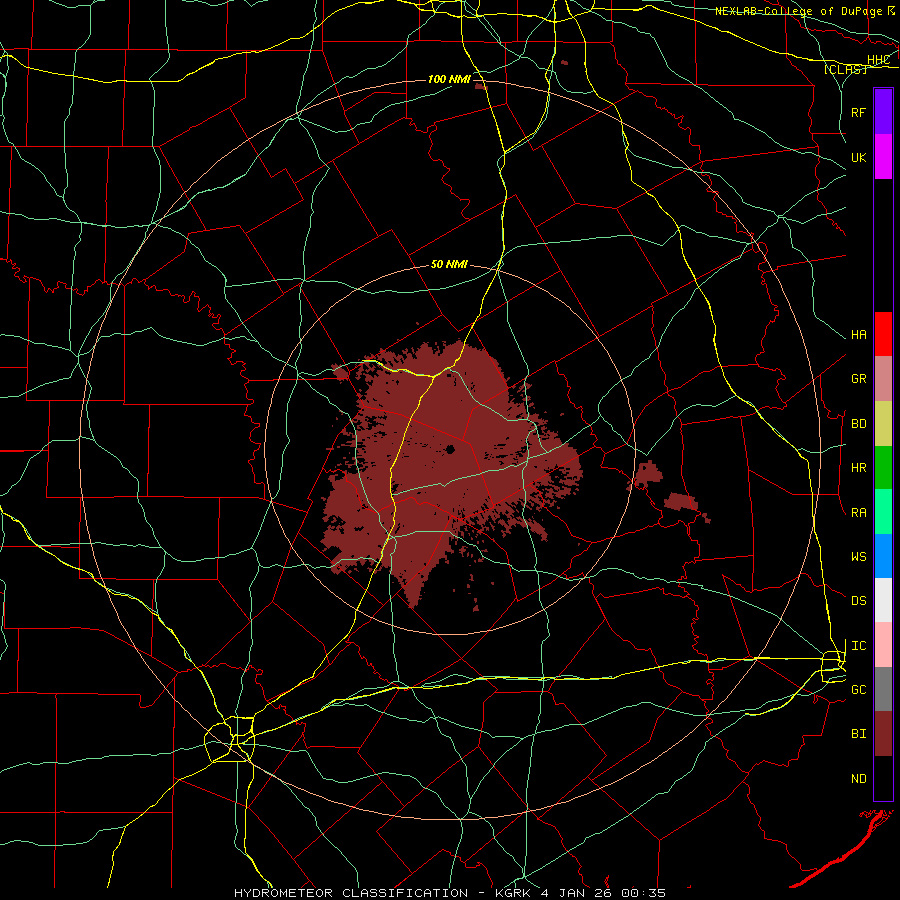The width and height of the screenshot is (900, 900).
Task: Click the BD legend label
Action: tap(858, 424)
